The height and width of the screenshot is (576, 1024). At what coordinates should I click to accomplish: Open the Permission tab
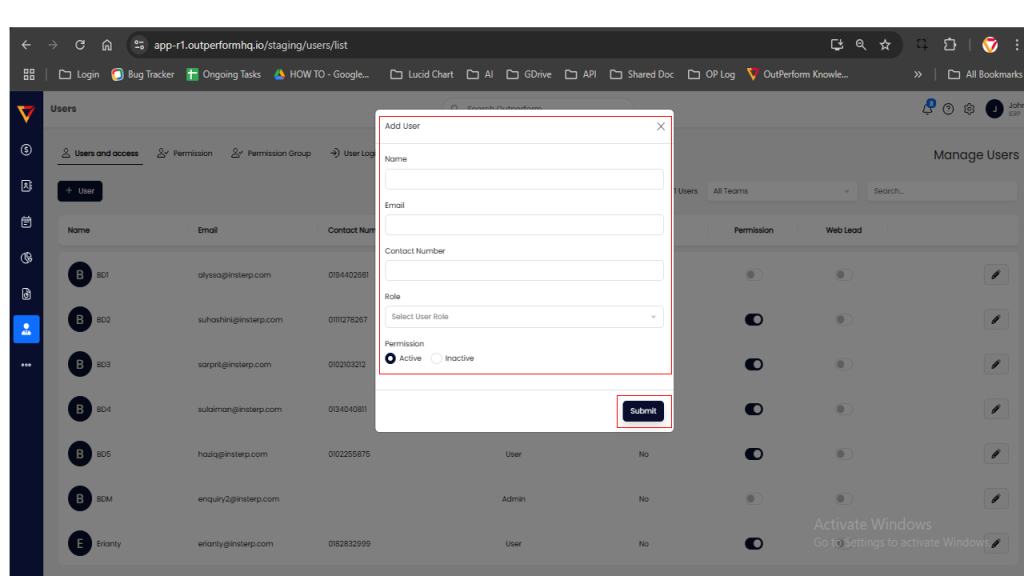tap(185, 154)
